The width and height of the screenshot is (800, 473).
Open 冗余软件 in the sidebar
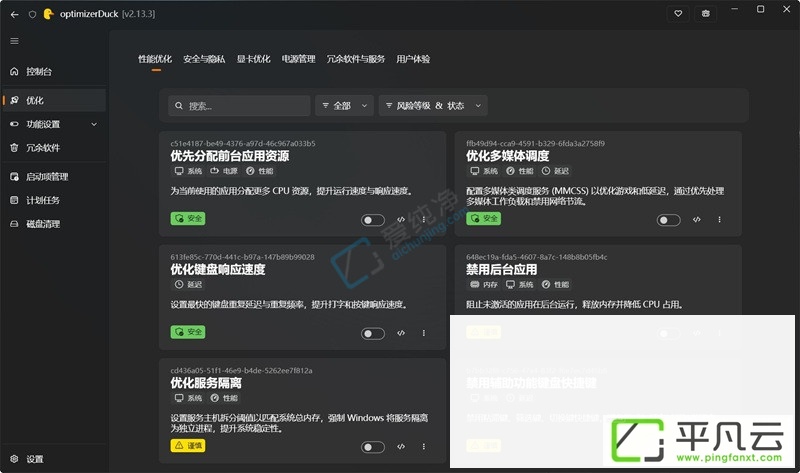(x=54, y=147)
